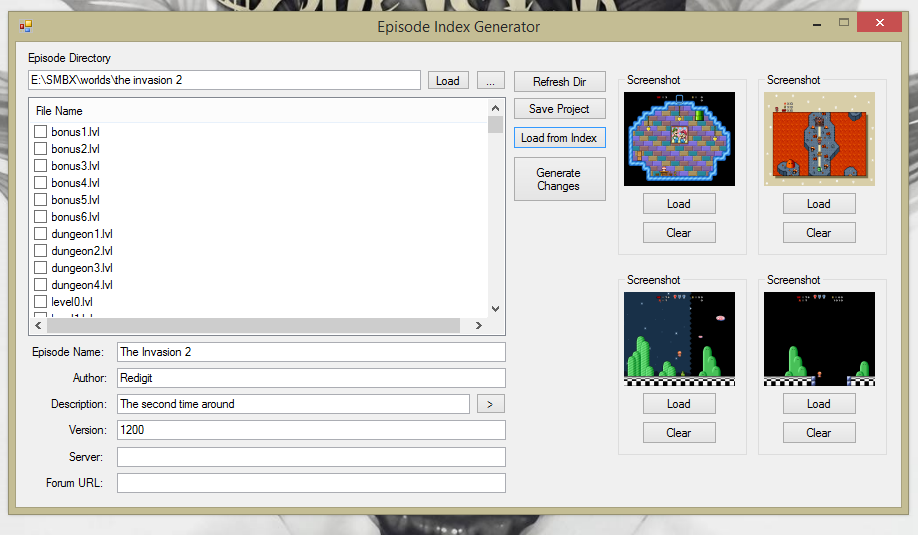This screenshot has height=535, width=918.
Task: Clear the lava map screenshot
Action: coord(819,232)
